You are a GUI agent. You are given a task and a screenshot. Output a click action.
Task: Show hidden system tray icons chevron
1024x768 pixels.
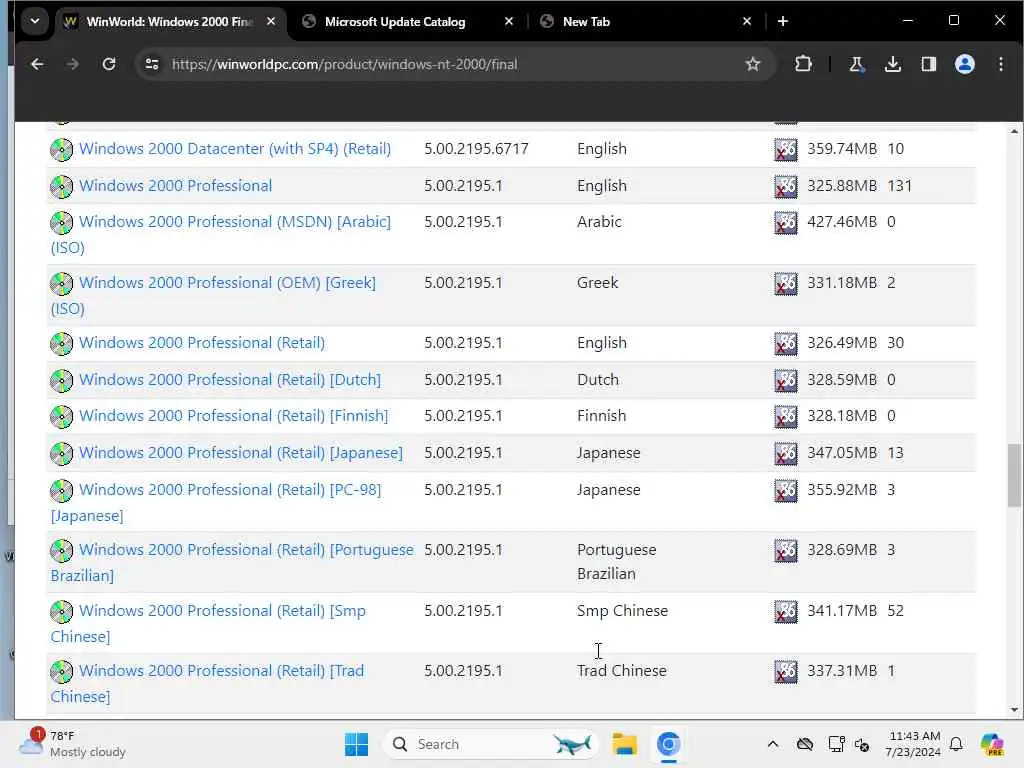773,744
